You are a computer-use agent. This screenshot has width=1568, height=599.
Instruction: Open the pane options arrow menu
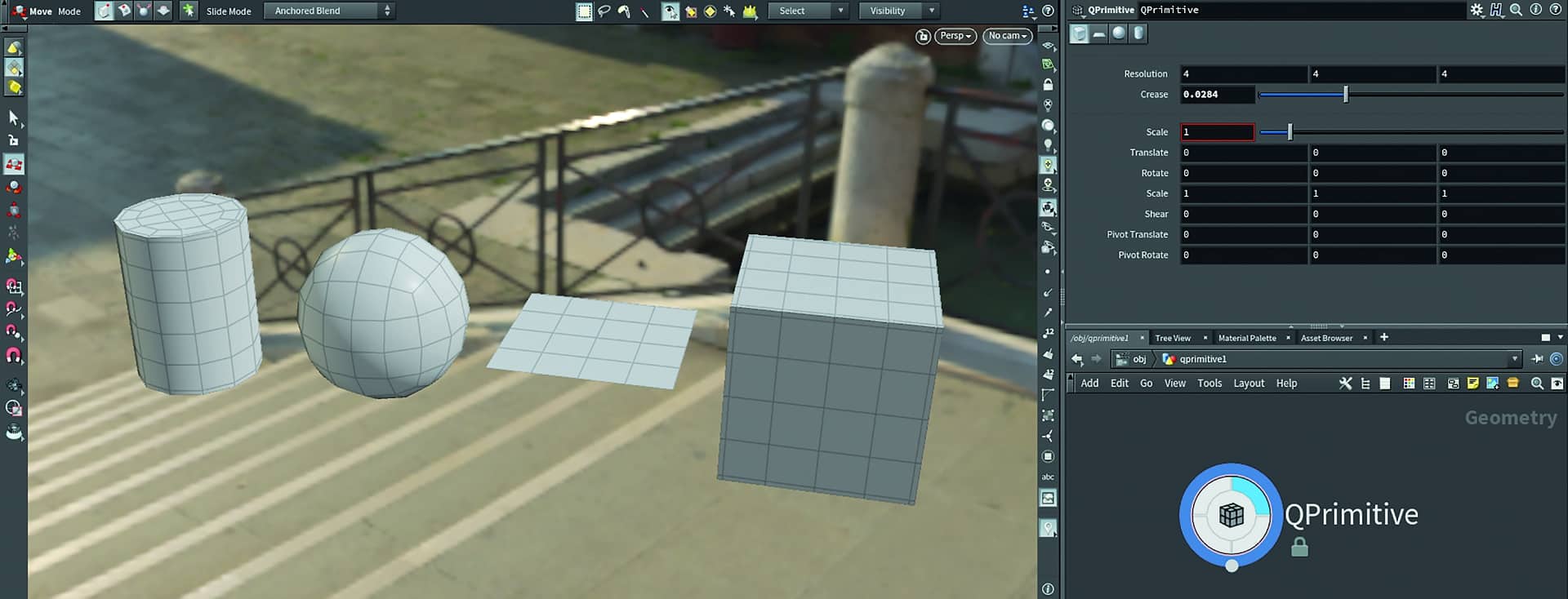click(x=1560, y=337)
